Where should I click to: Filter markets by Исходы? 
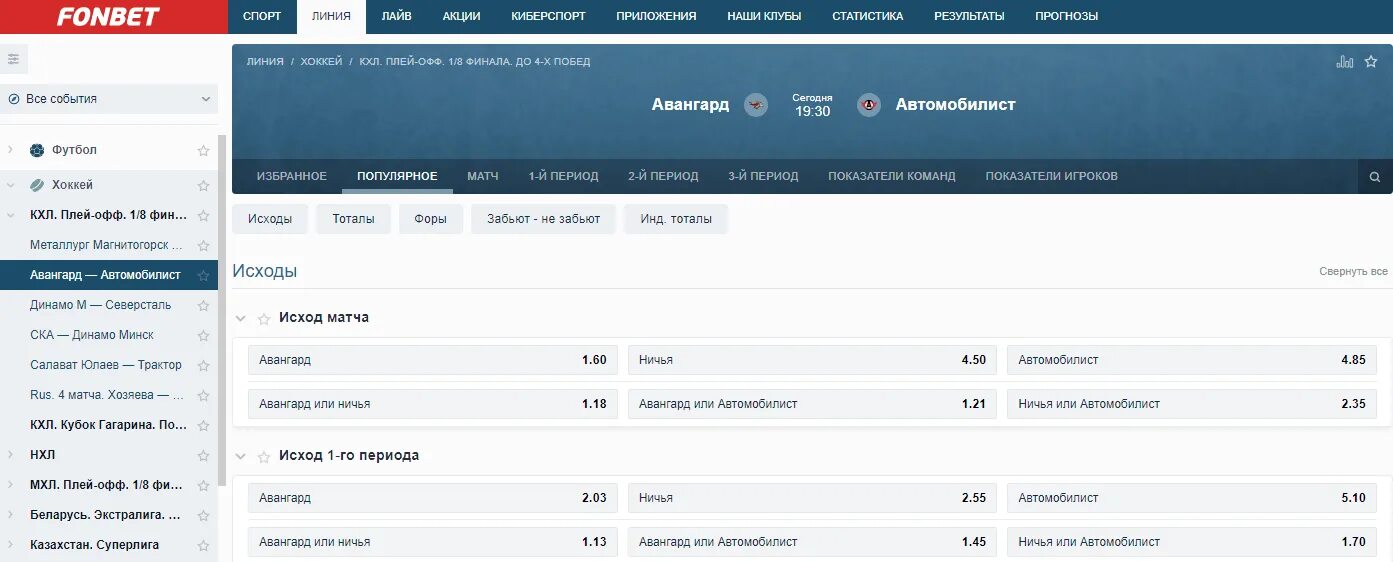tap(270, 219)
